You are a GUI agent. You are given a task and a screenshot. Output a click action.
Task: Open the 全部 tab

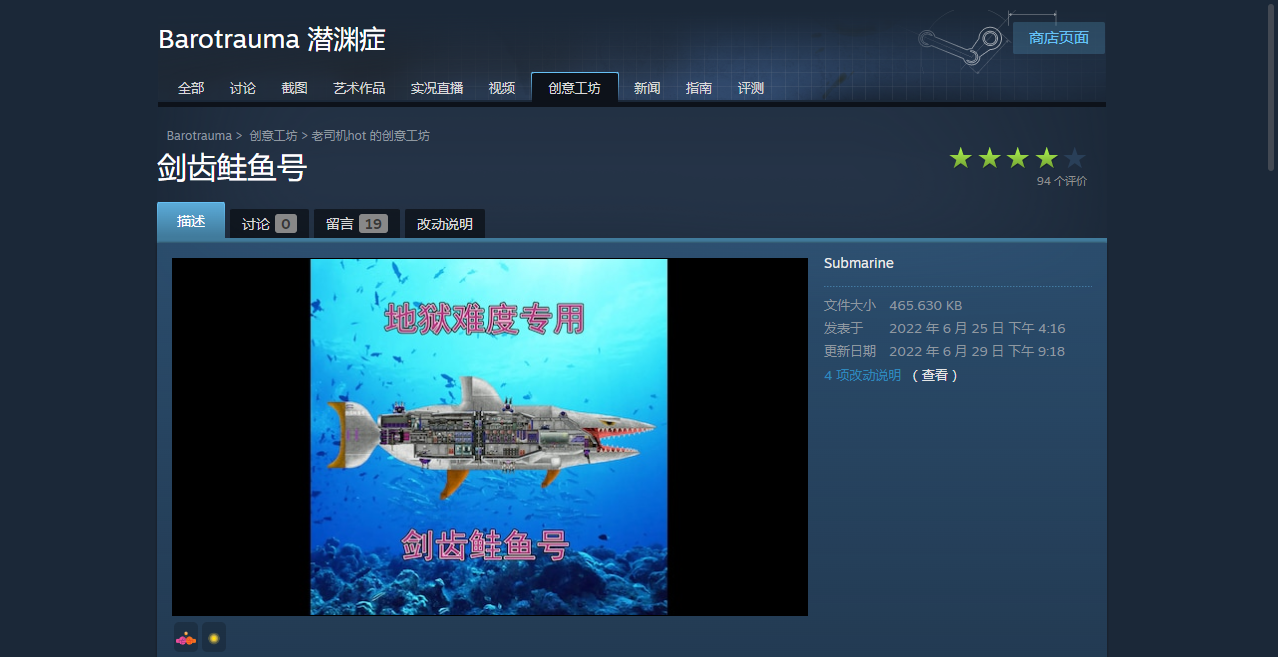click(191, 88)
